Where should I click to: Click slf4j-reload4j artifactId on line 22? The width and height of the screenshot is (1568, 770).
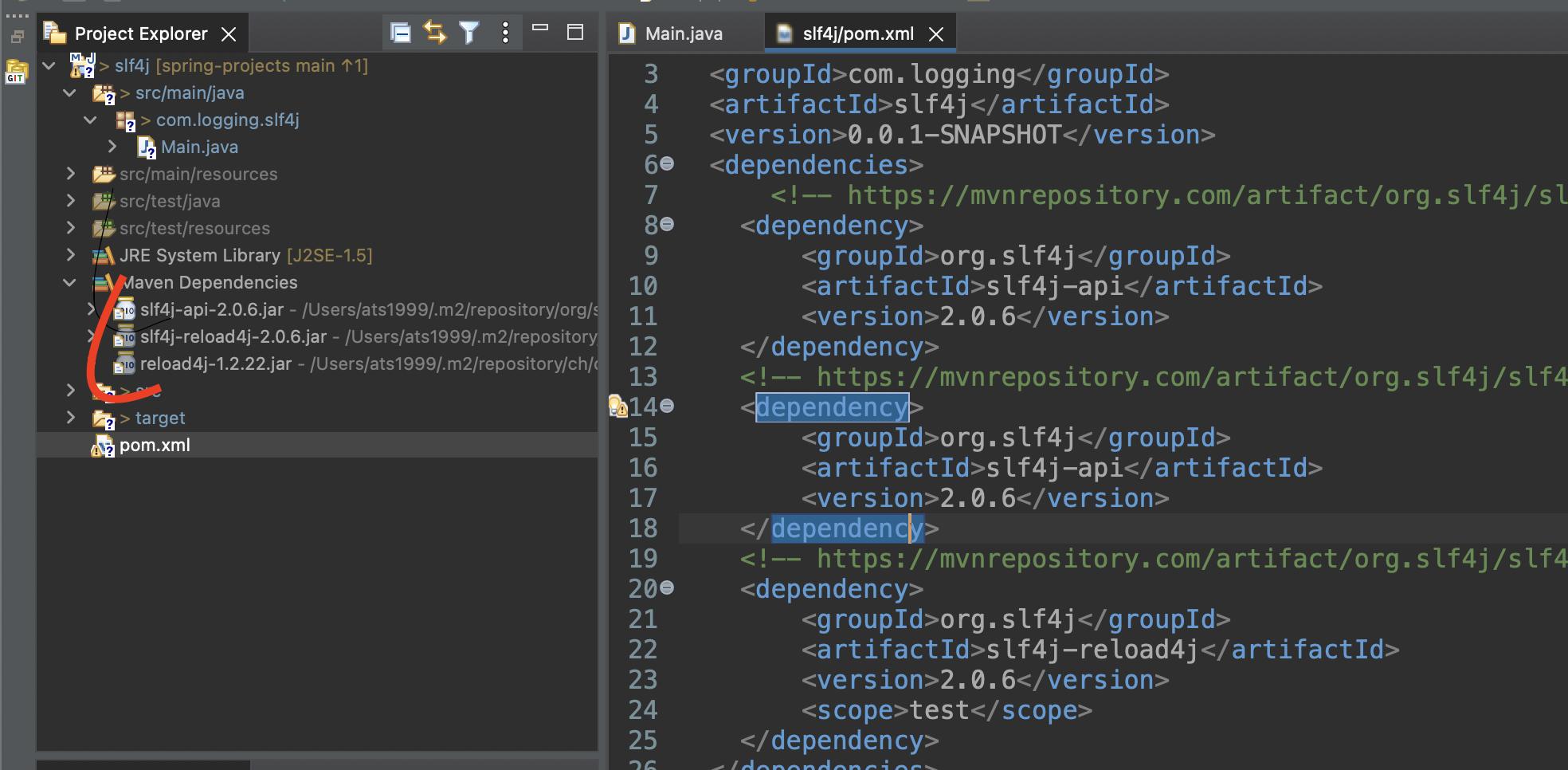1092,650
